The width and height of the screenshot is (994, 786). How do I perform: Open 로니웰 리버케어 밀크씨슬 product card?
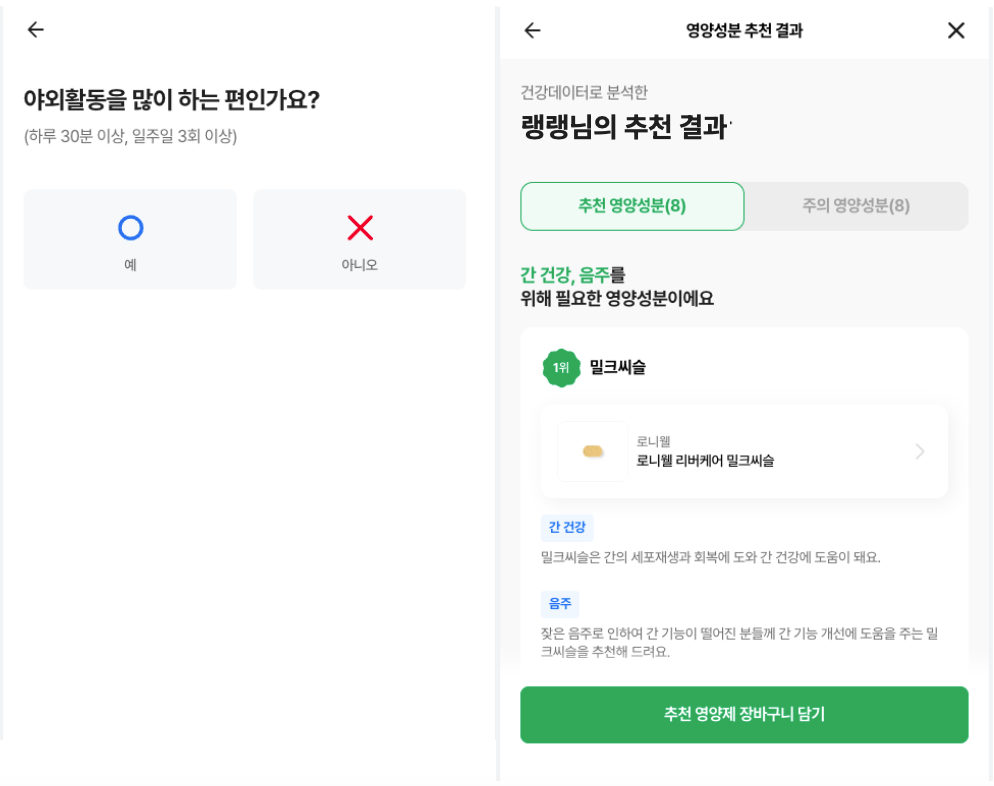click(x=744, y=451)
